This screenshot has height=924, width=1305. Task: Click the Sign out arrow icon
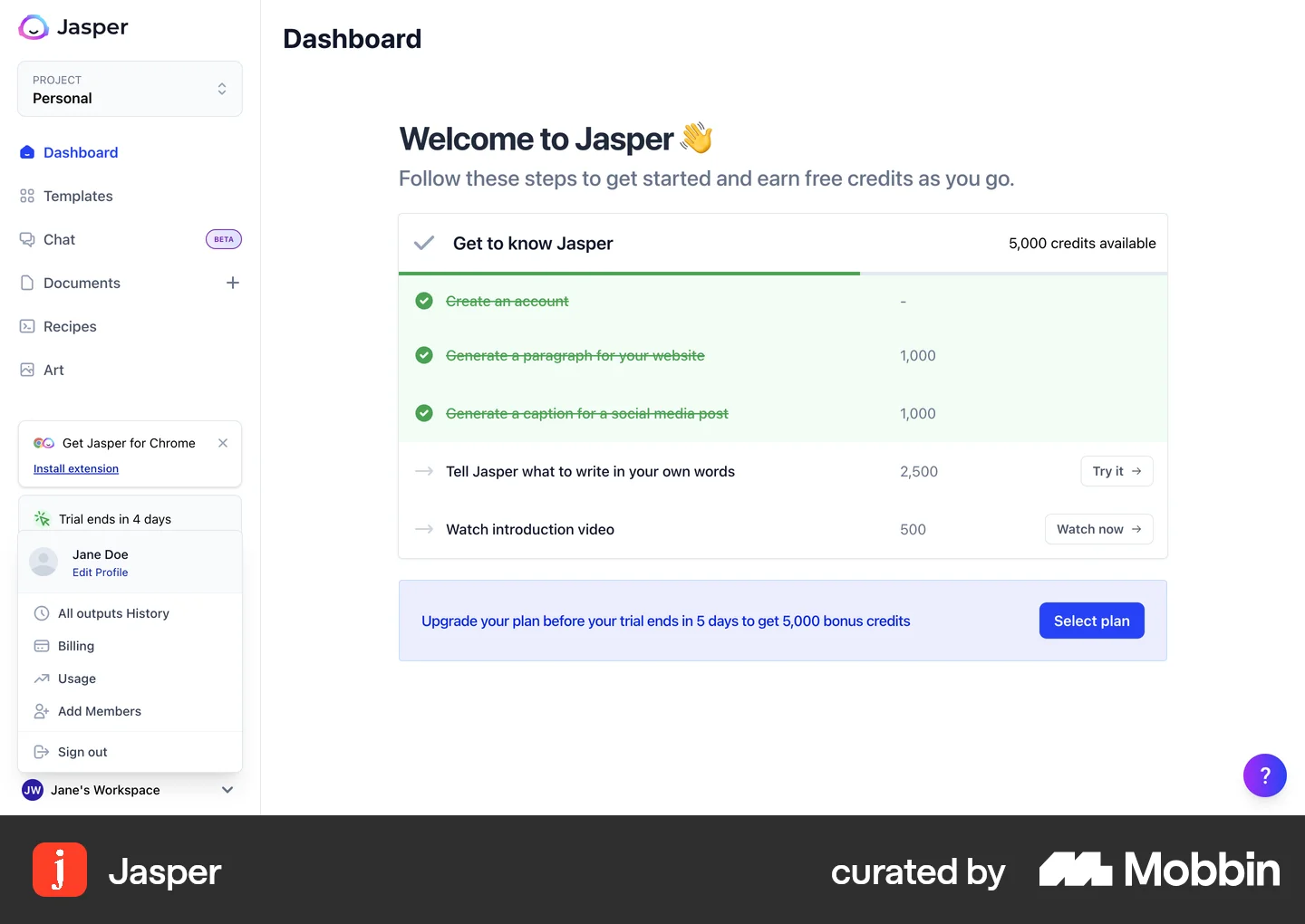click(x=42, y=752)
